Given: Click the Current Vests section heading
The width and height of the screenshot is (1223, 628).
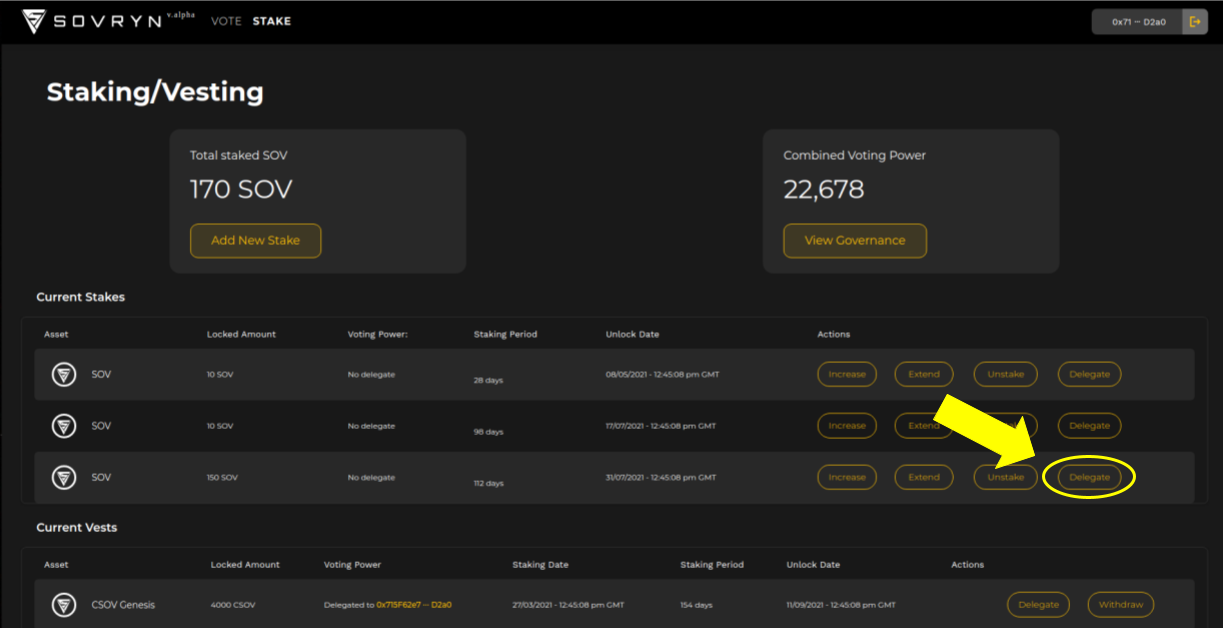Looking at the screenshot, I should tap(77, 527).
